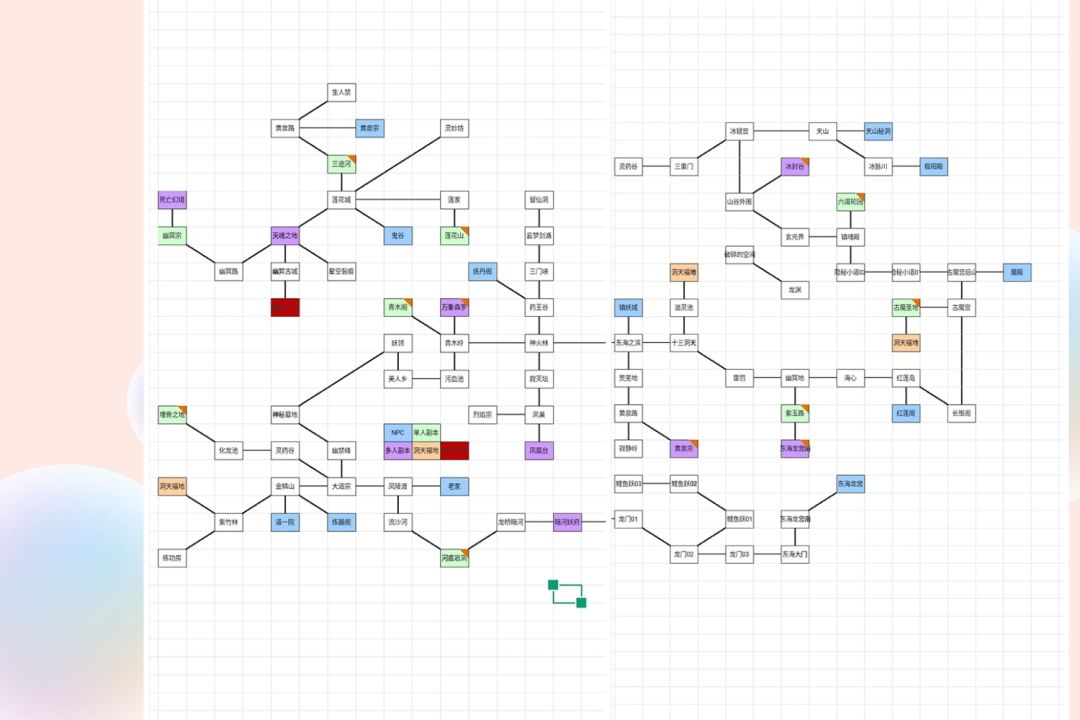Screen dimensions: 1080x720
Task: Select the 三门峡 node
Action: pyautogui.click(x=539, y=271)
